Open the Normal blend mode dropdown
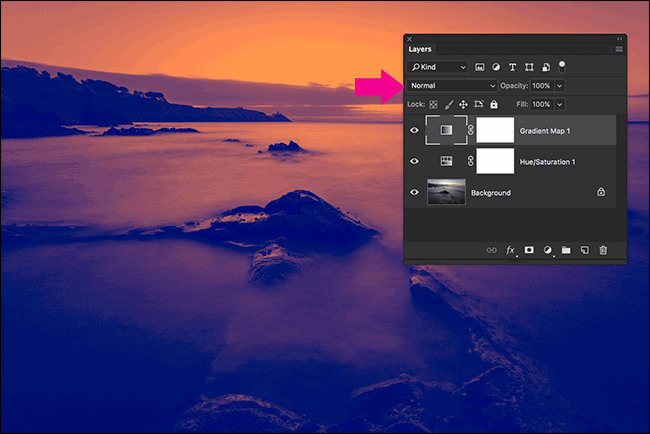This screenshot has width=650, height=434. coord(452,86)
